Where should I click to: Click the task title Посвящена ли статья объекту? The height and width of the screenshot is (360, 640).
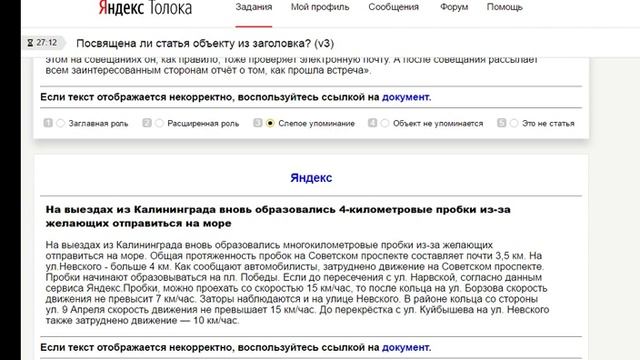pyautogui.click(x=205, y=43)
